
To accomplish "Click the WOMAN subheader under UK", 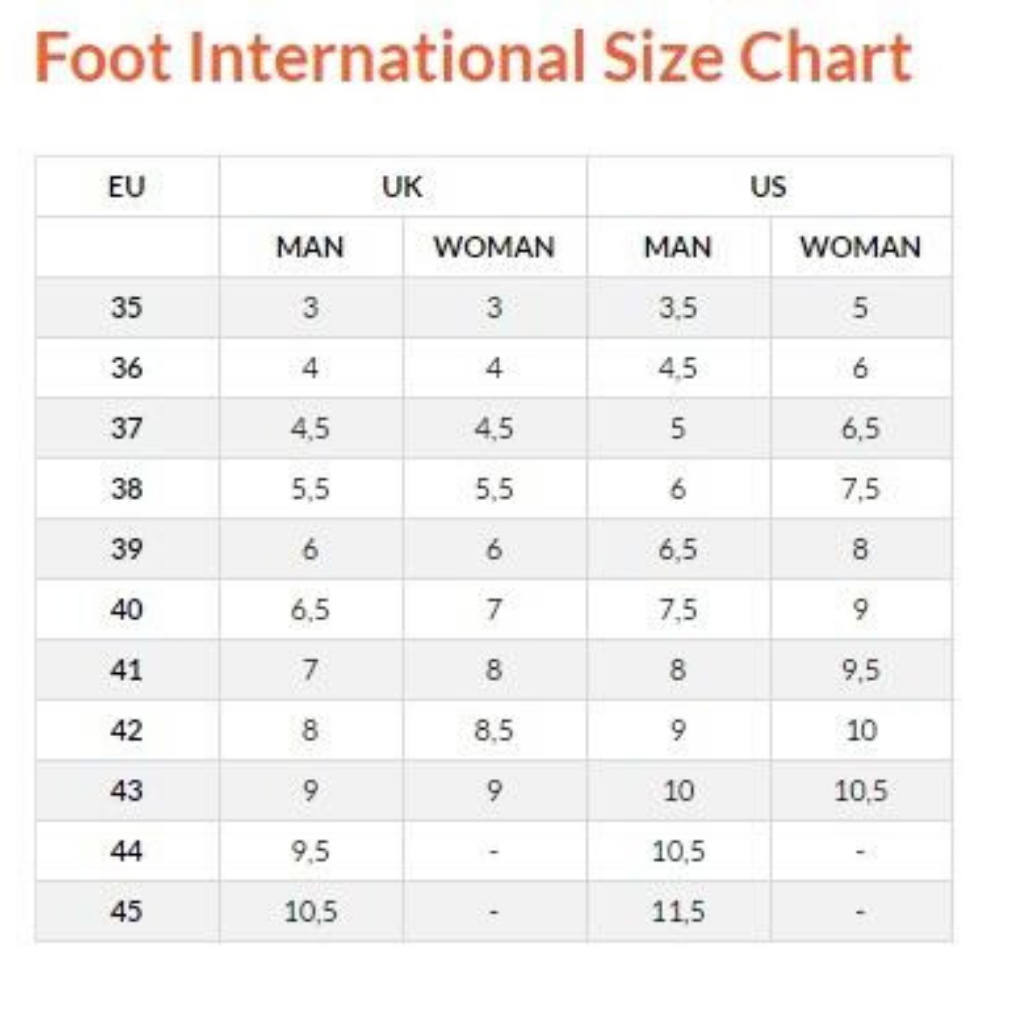I will pyautogui.click(x=494, y=247).
